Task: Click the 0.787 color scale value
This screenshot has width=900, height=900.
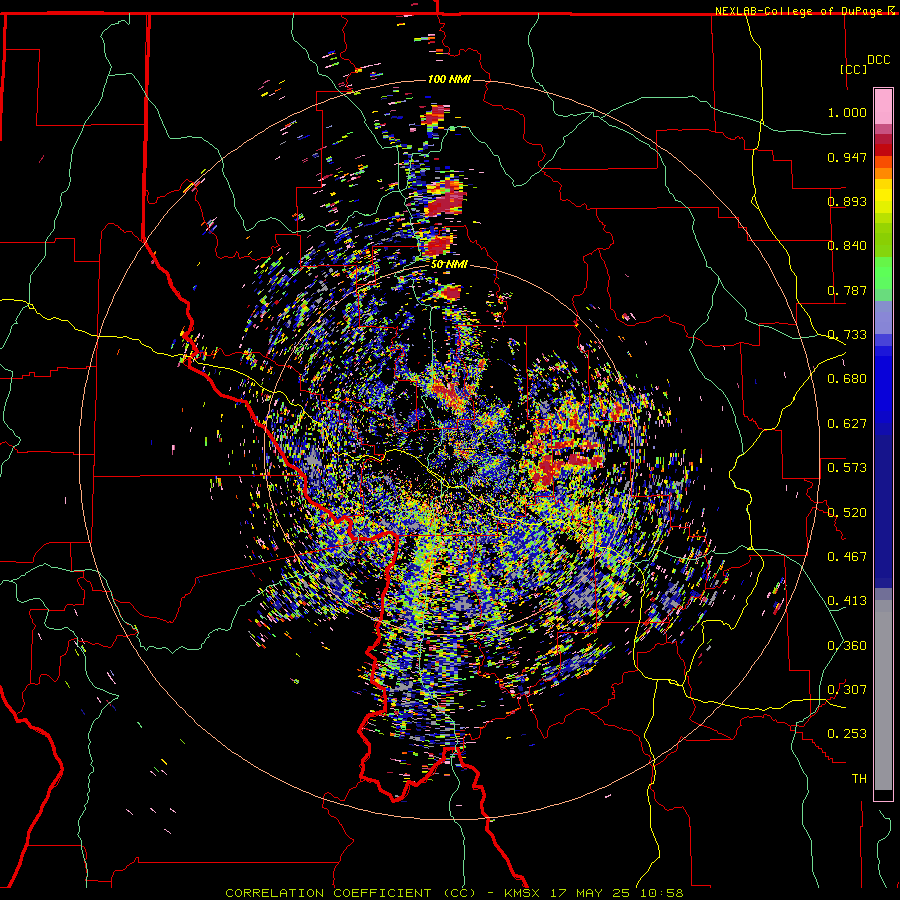Action: (847, 290)
